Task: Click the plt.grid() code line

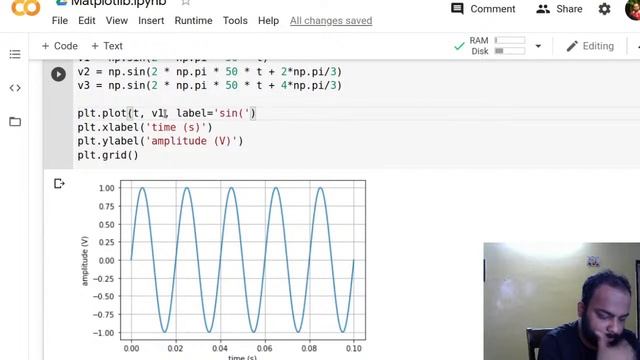Action: [108, 155]
